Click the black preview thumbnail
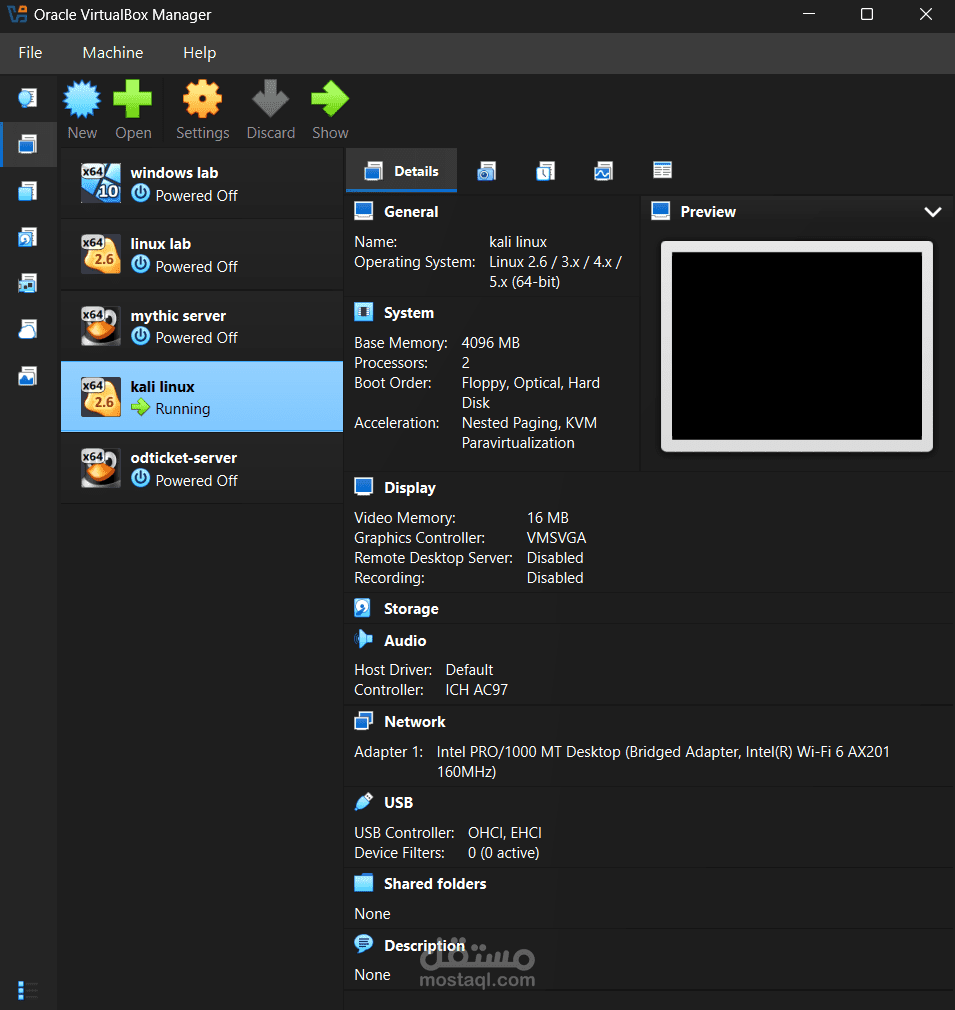The image size is (955, 1010). pyautogui.click(x=797, y=346)
